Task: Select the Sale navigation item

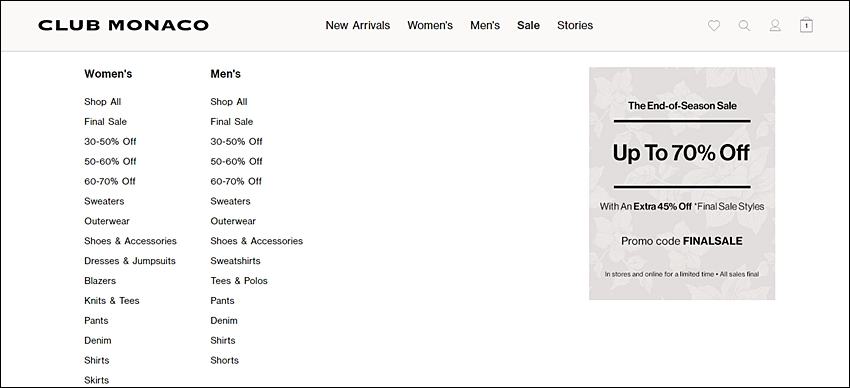Action: coord(529,25)
